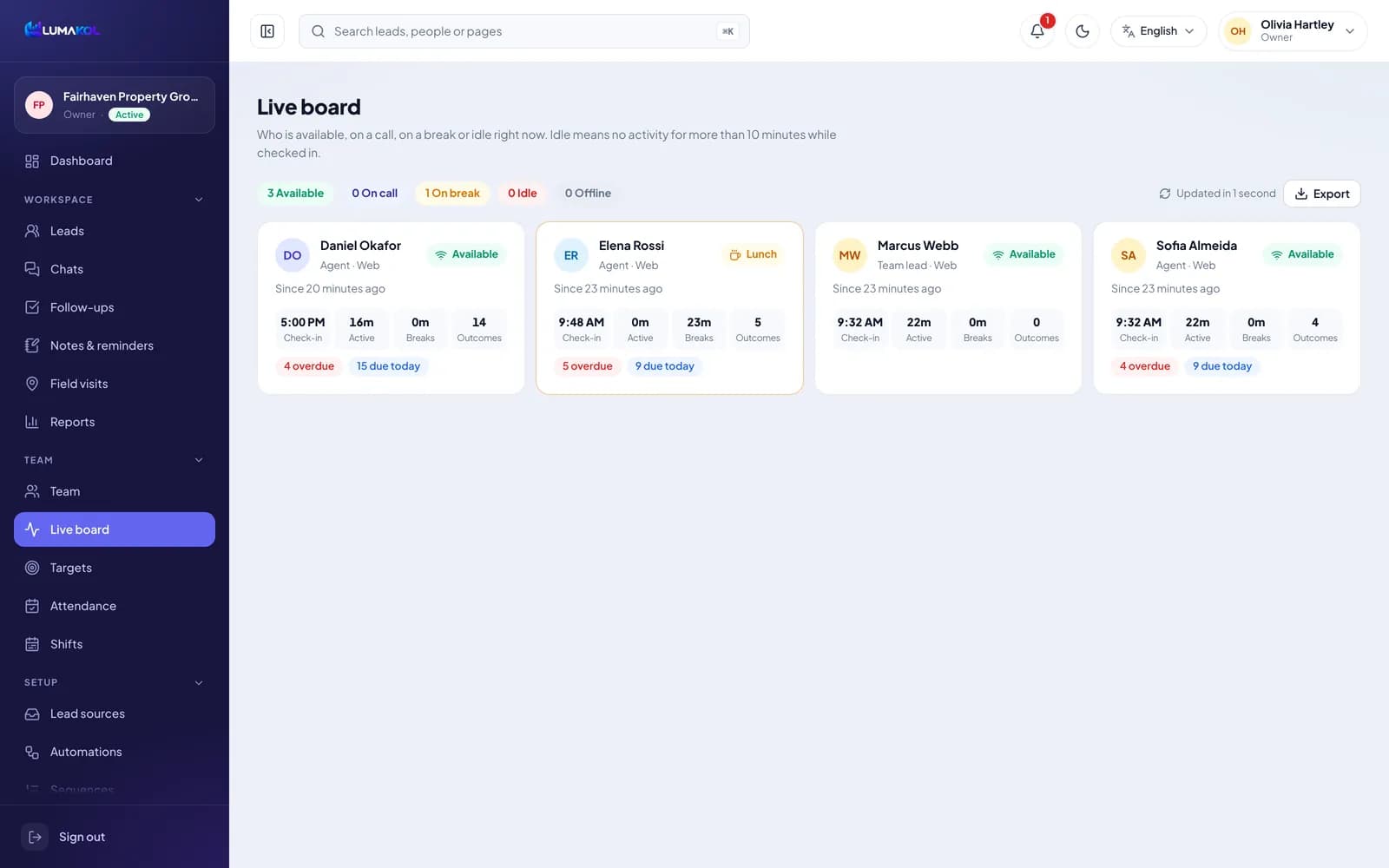Image resolution: width=1389 pixels, height=868 pixels.
Task: Click the Reports chart icon
Action: (x=32, y=422)
